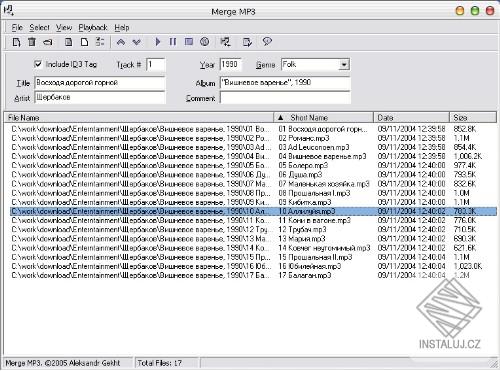Viewport: 500px width, 371px height.
Task: Click the add files toolbar icon
Action: point(16,42)
